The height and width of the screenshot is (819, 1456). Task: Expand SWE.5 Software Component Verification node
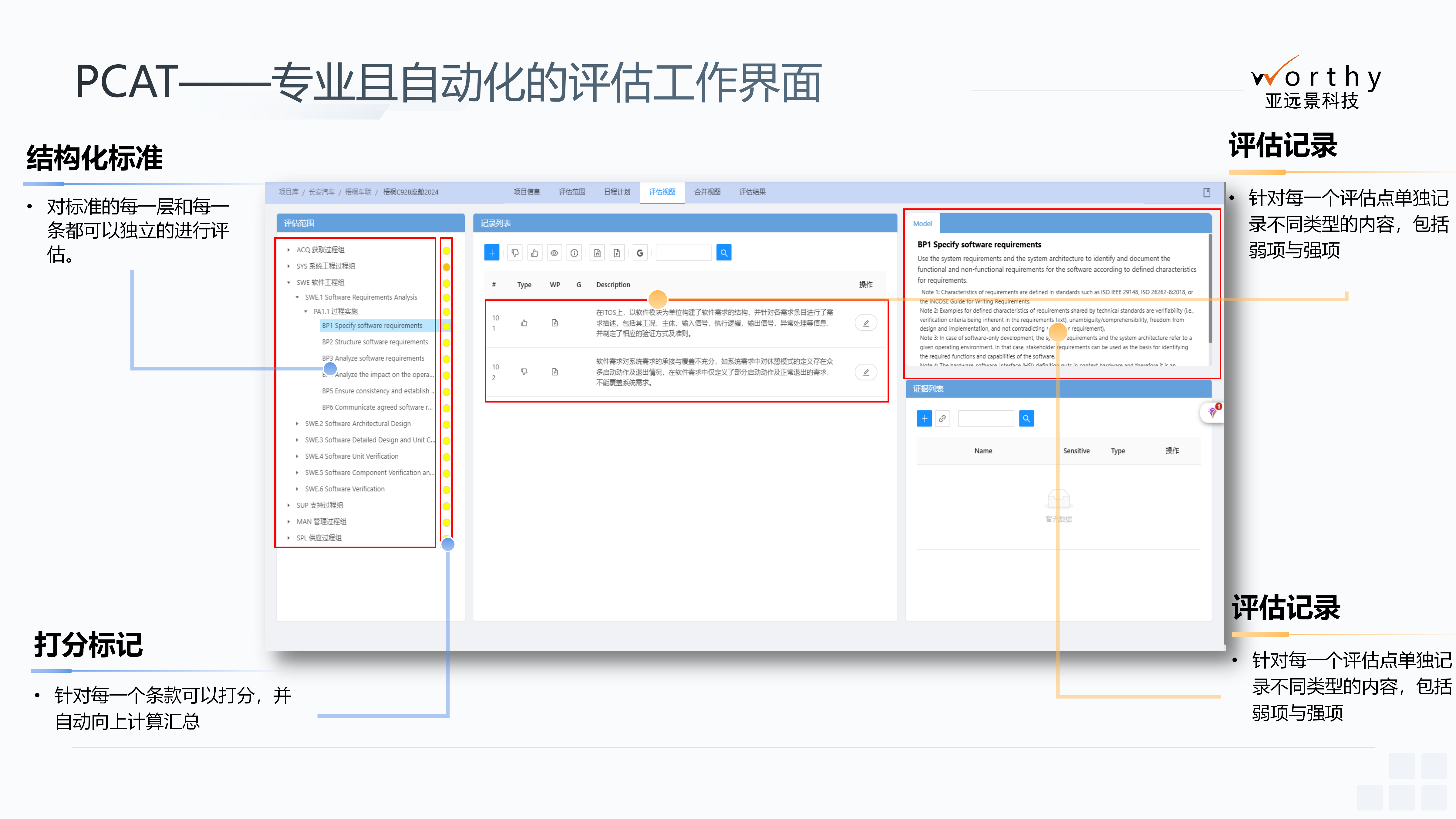click(x=297, y=473)
